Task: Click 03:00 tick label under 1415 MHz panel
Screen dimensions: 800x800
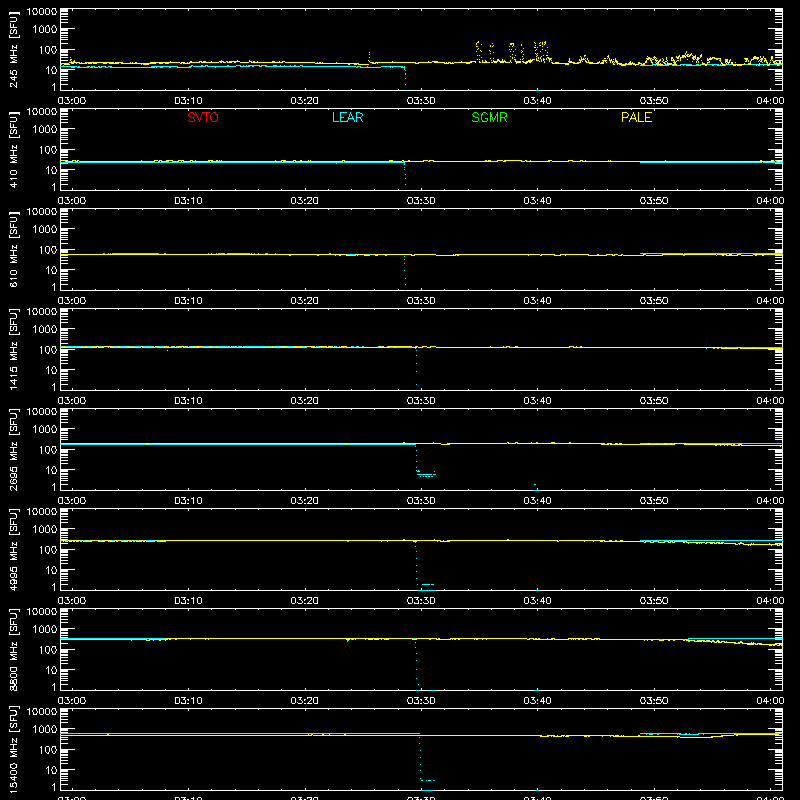Action: [x=72, y=401]
